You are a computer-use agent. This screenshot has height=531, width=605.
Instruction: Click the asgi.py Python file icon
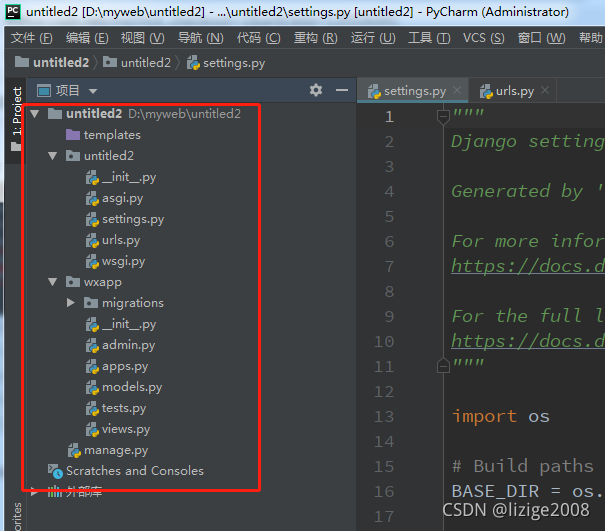pos(92,198)
